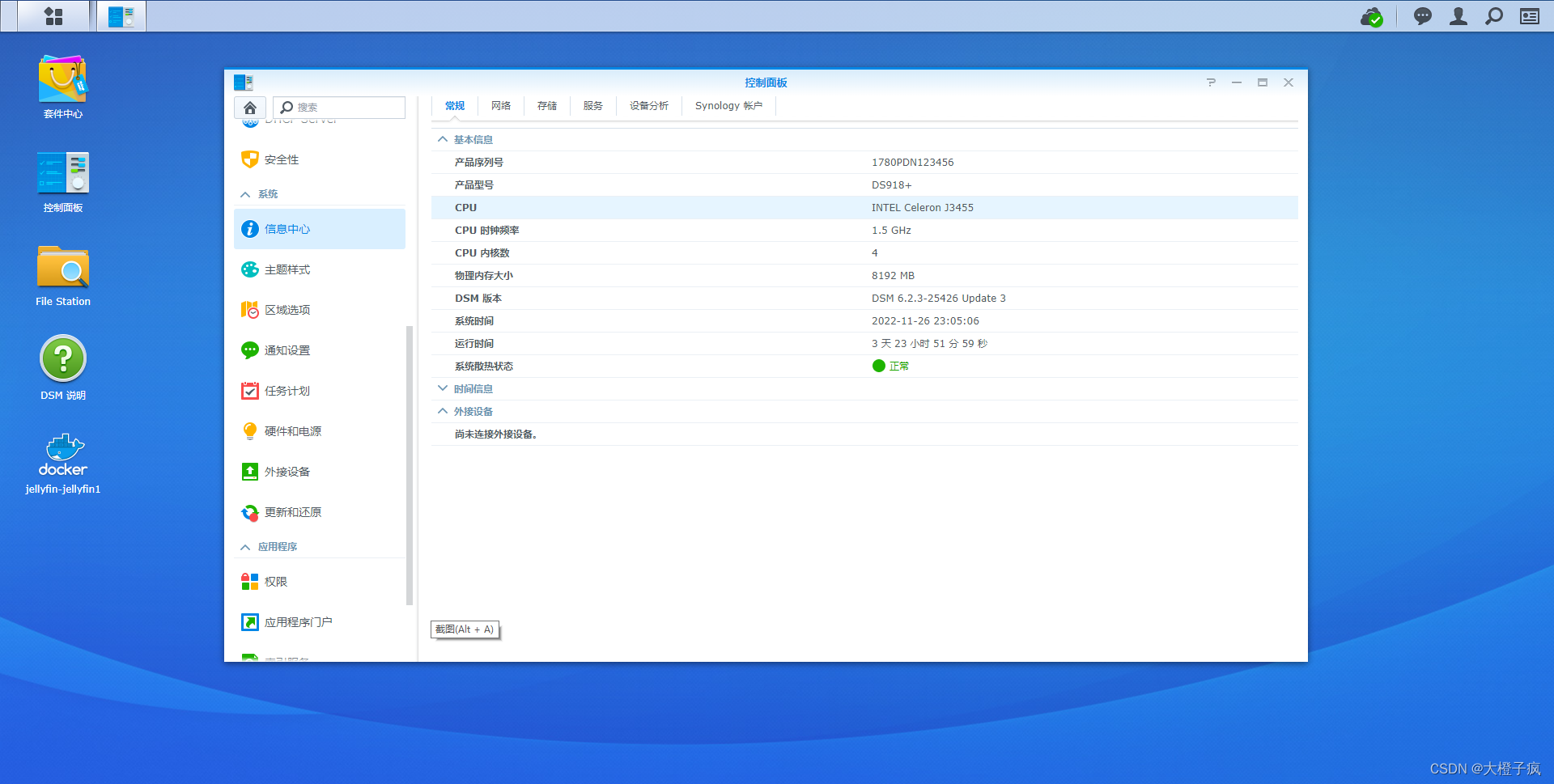Select Info Center in sidebar
The image size is (1554, 784).
click(x=320, y=229)
